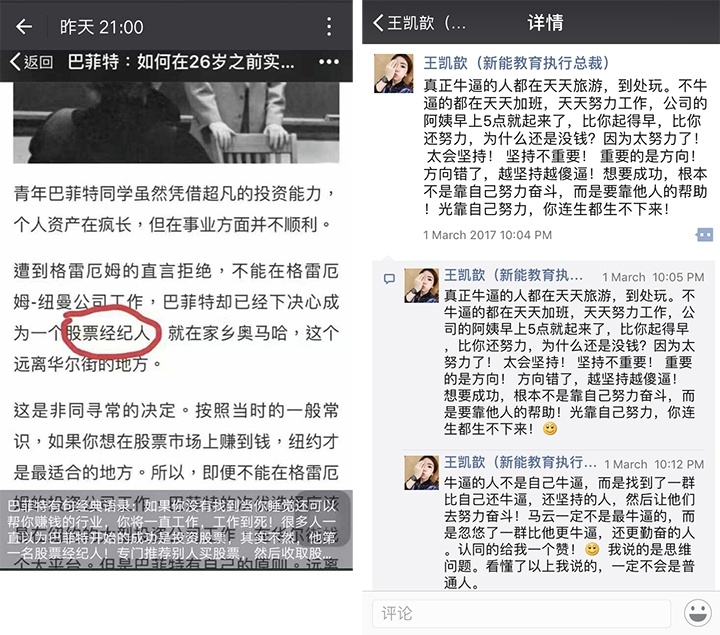The image size is (720, 635).
Task: Tap avatar of the 10:12 PM comment
Action: [x=421, y=472]
